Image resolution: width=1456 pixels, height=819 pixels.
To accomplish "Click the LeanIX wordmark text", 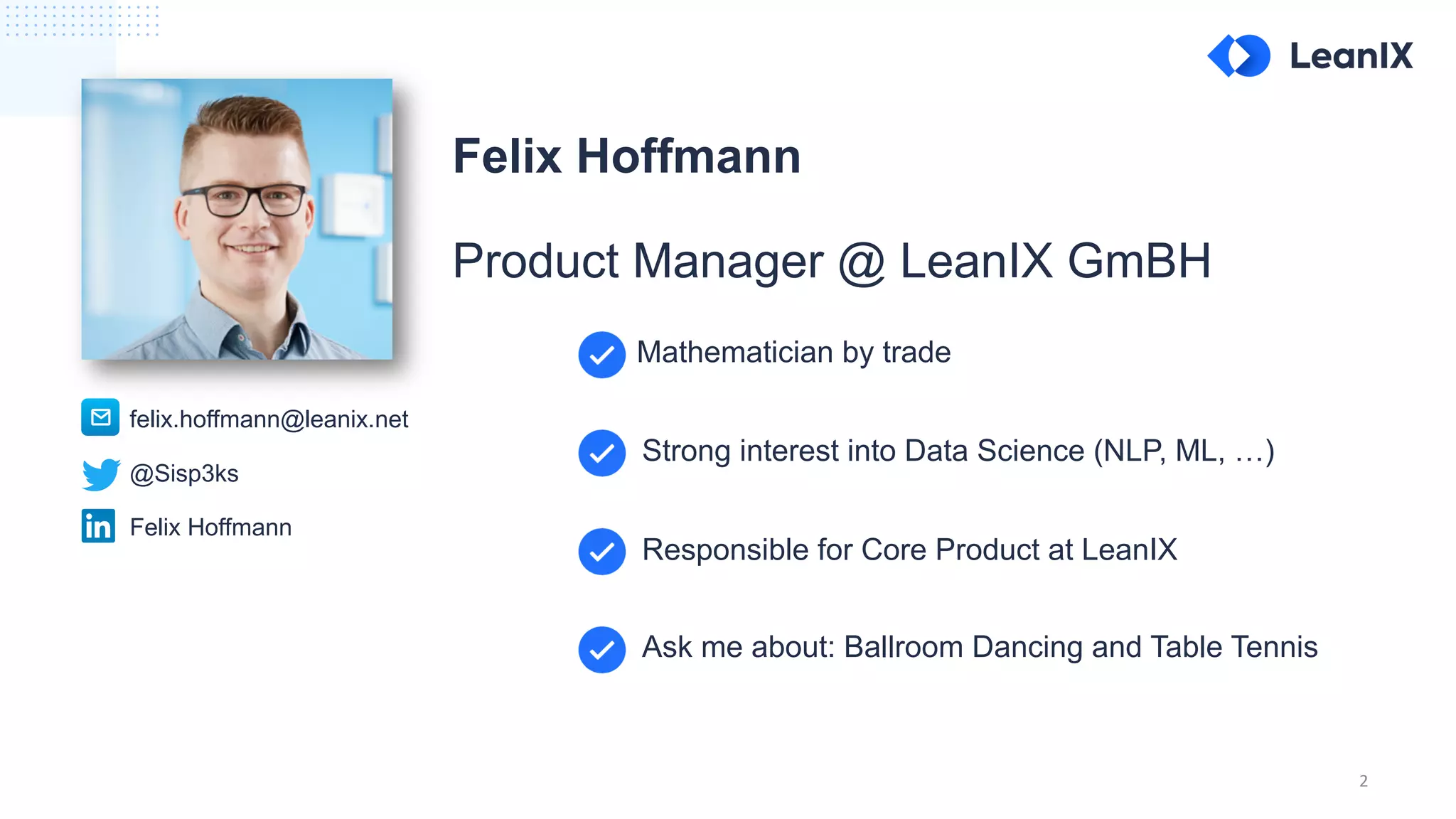I will point(1351,56).
